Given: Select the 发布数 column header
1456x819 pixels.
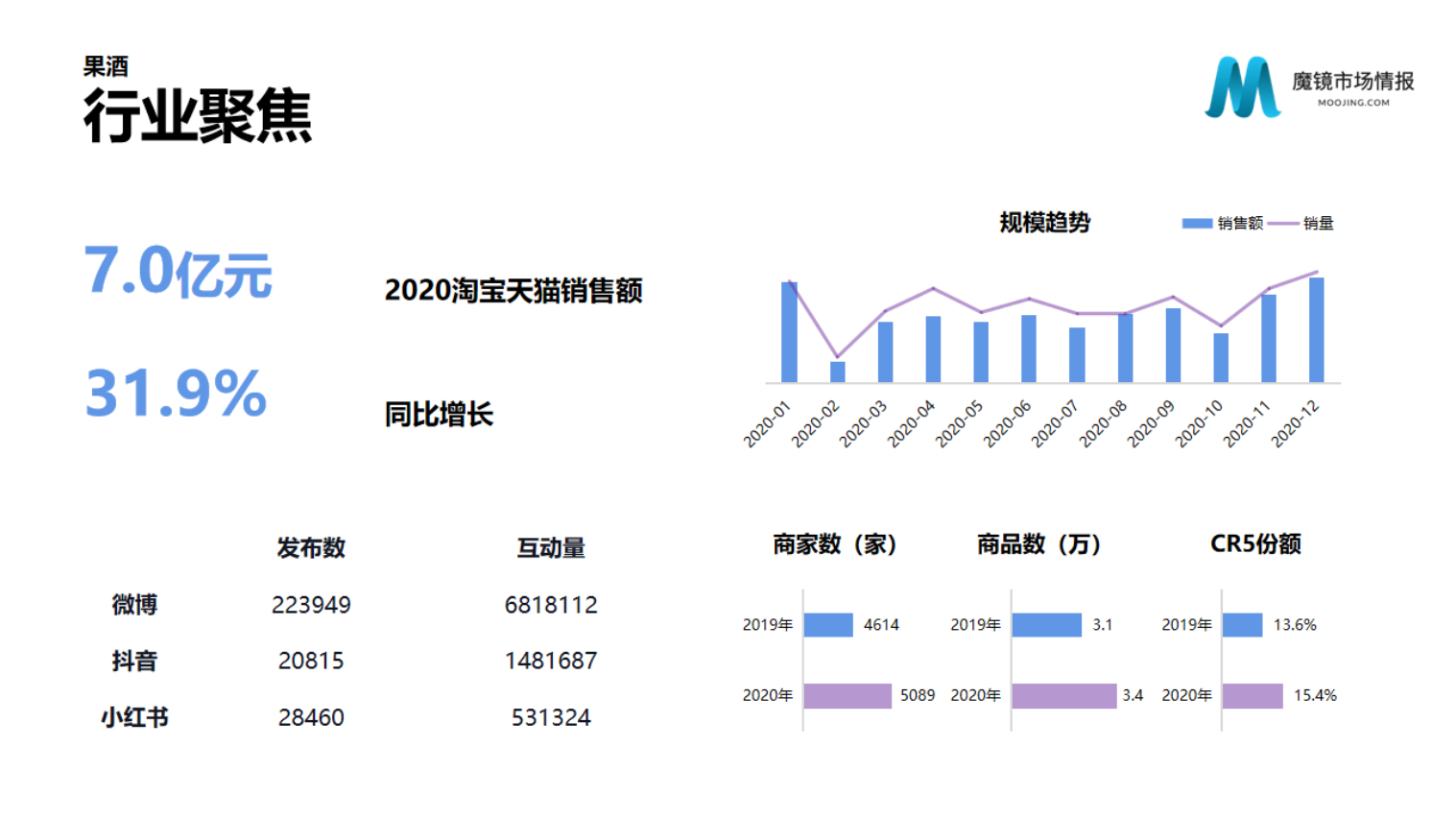Looking at the screenshot, I should tap(311, 547).
